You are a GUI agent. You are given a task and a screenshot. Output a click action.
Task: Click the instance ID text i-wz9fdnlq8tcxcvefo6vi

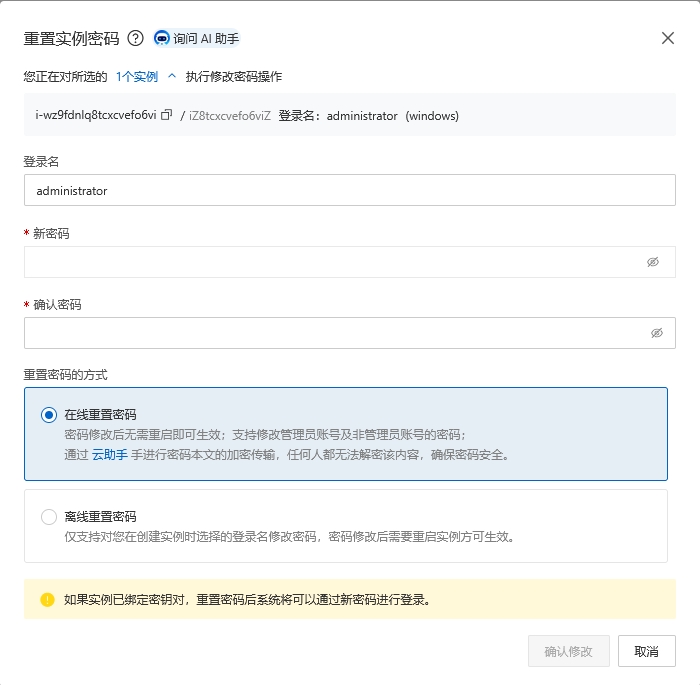click(x=96, y=115)
